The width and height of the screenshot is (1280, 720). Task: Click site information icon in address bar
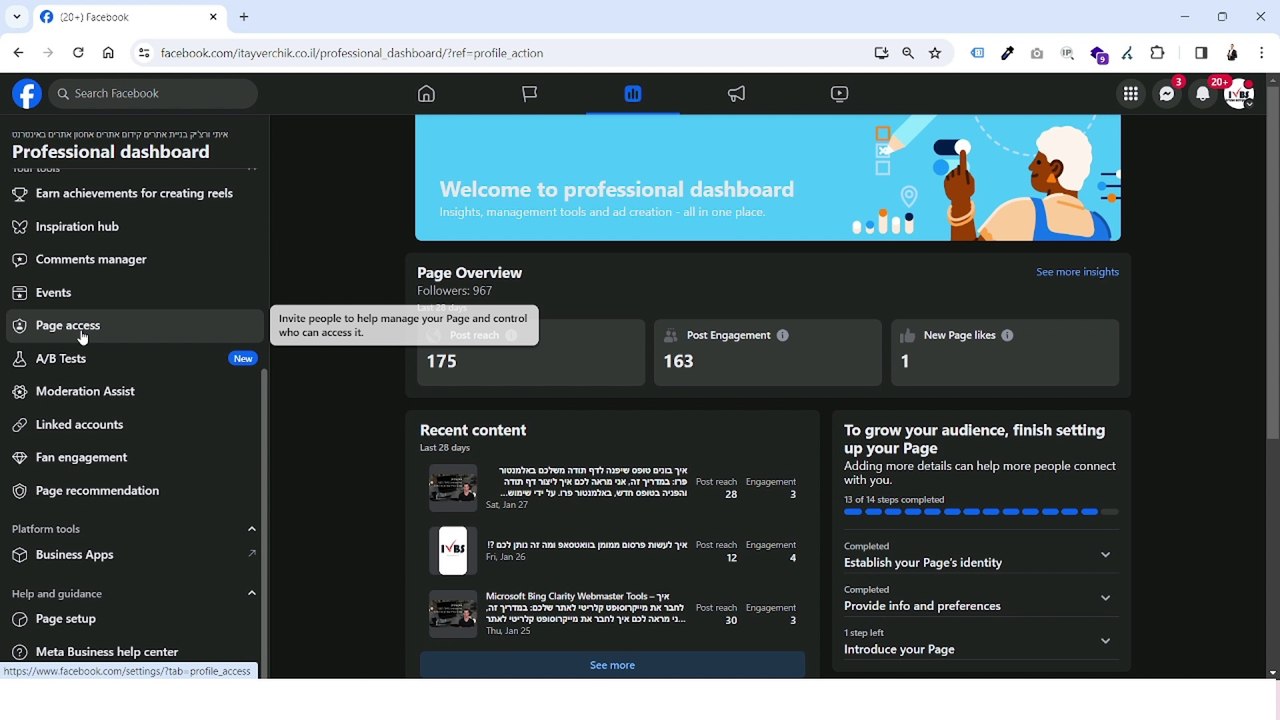pos(143,53)
